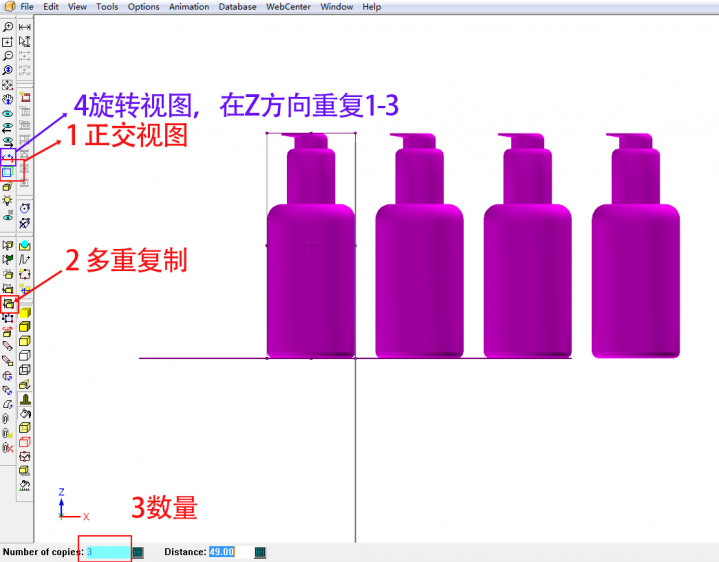Select the Zoom Rectangle tool

point(8,42)
